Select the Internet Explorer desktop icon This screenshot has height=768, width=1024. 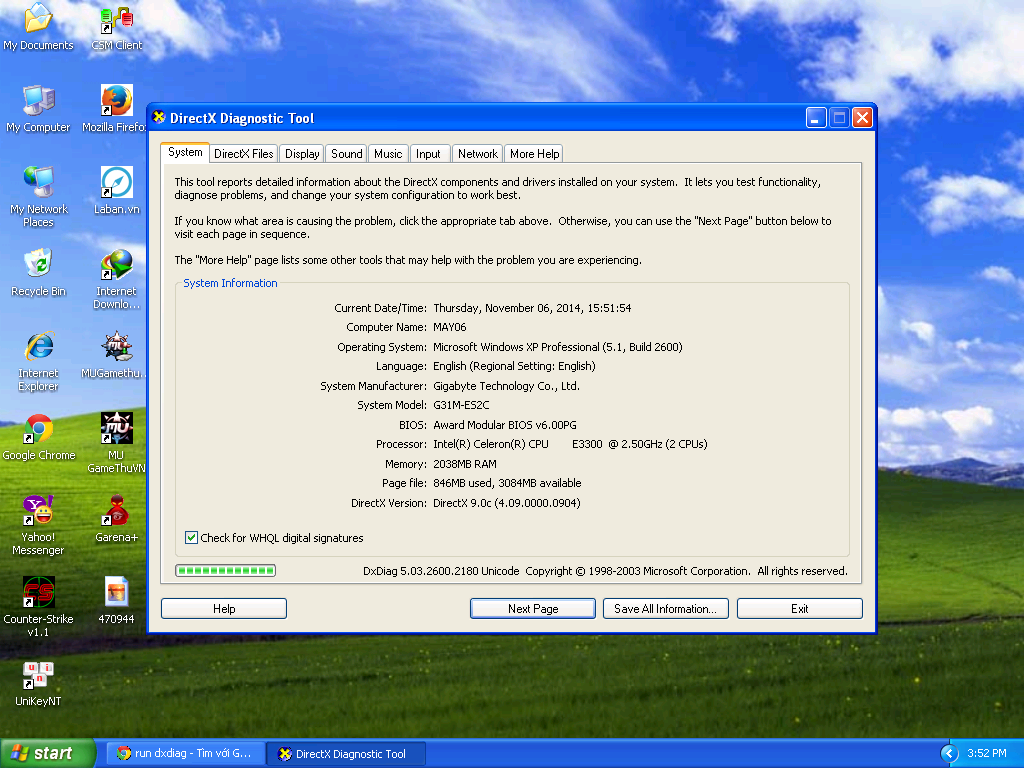[39, 361]
